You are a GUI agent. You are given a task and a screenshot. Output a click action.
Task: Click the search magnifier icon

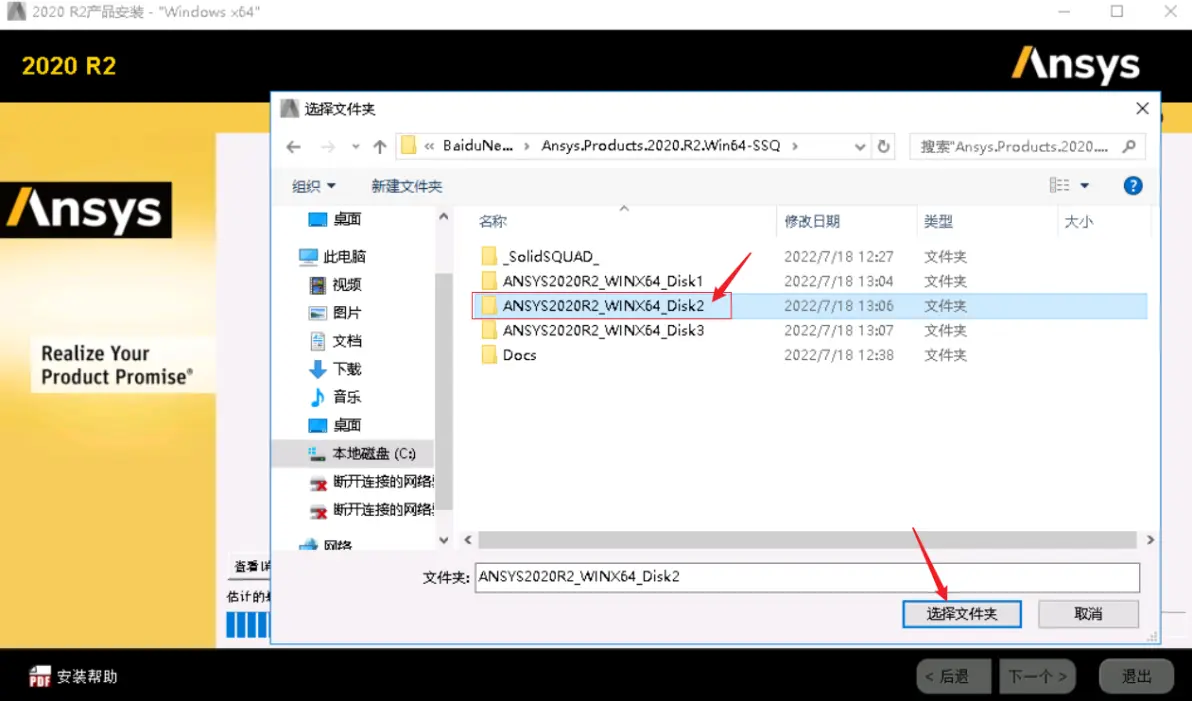click(1130, 146)
